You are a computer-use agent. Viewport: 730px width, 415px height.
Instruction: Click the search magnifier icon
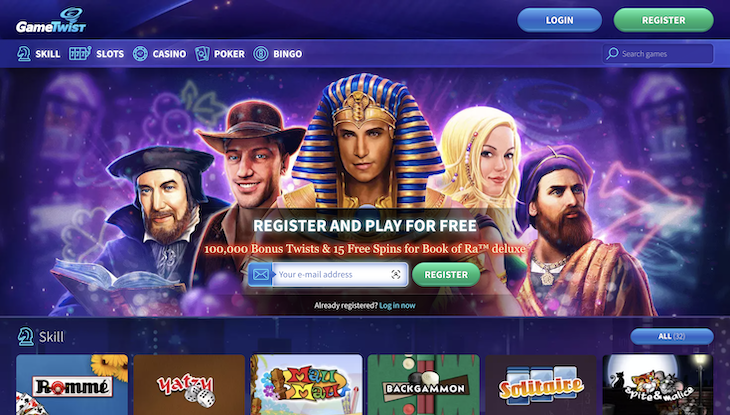(x=612, y=54)
